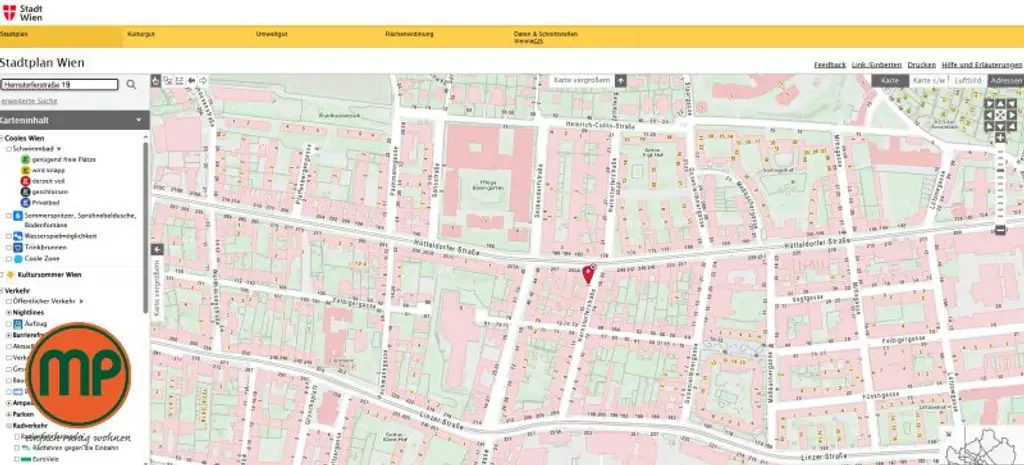Click the zoom level slider bar
This screenshot has height=465, width=1024.
[x=1000, y=184]
